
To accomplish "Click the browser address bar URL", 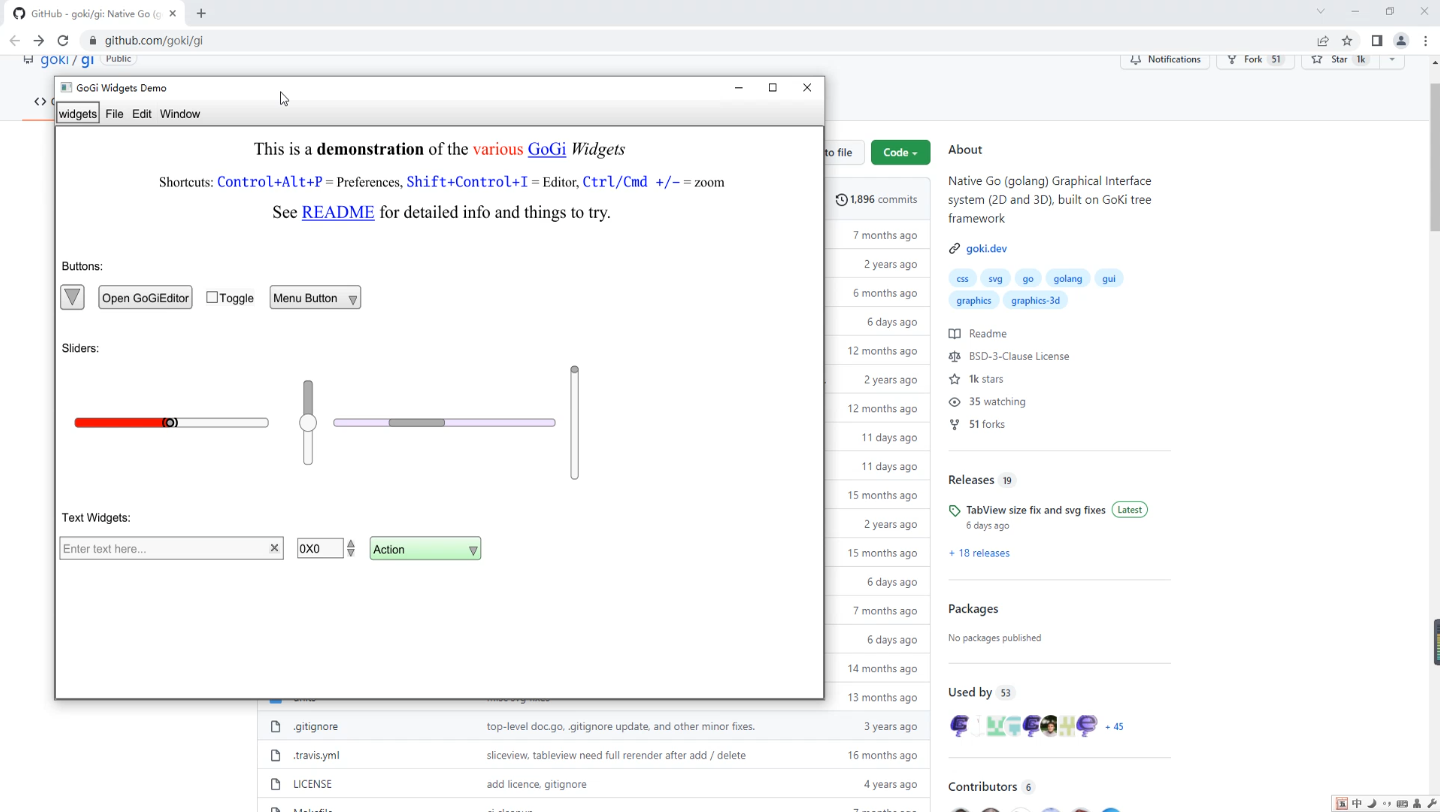I will [x=154, y=41].
